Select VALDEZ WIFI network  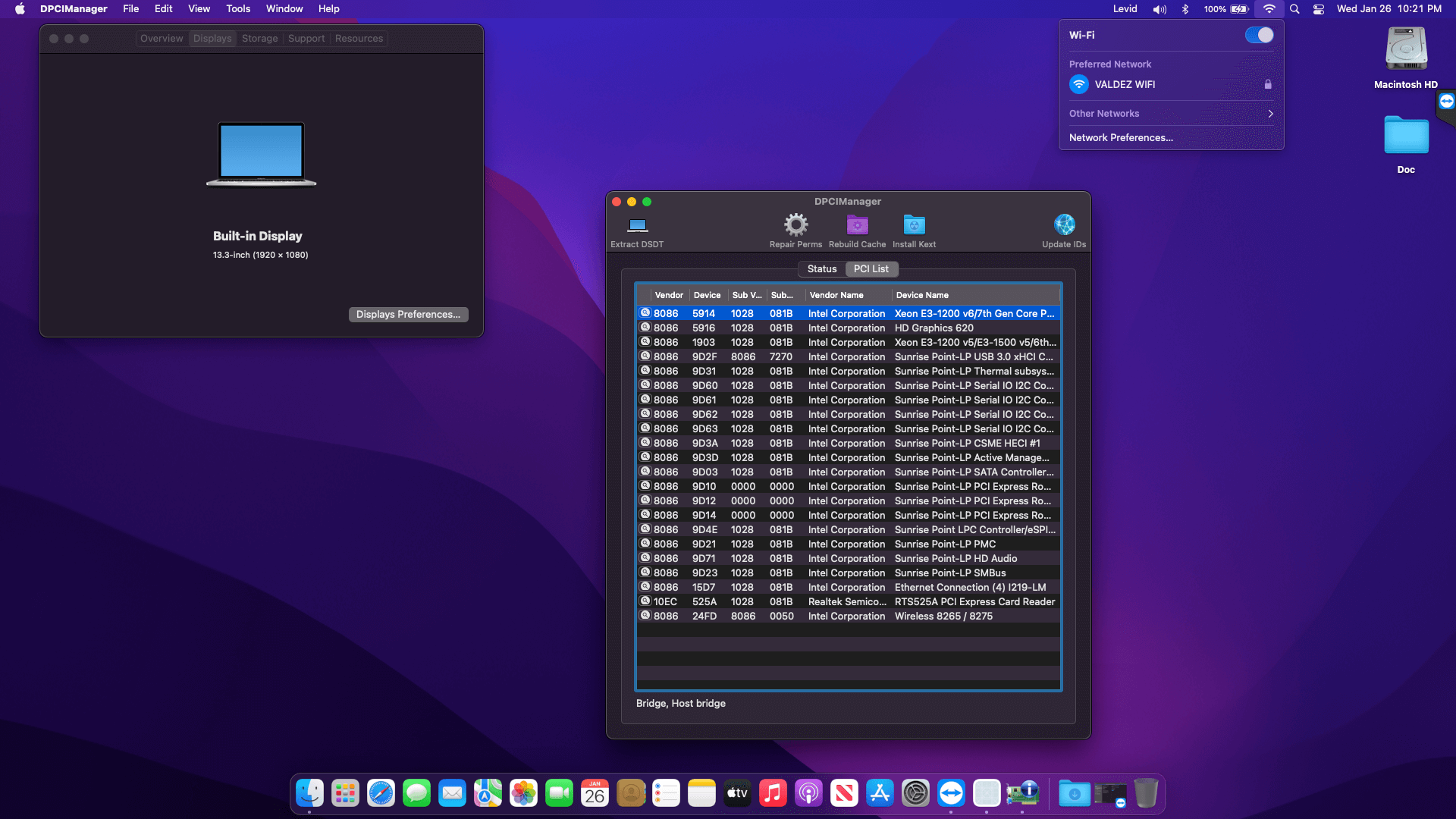click(1171, 84)
